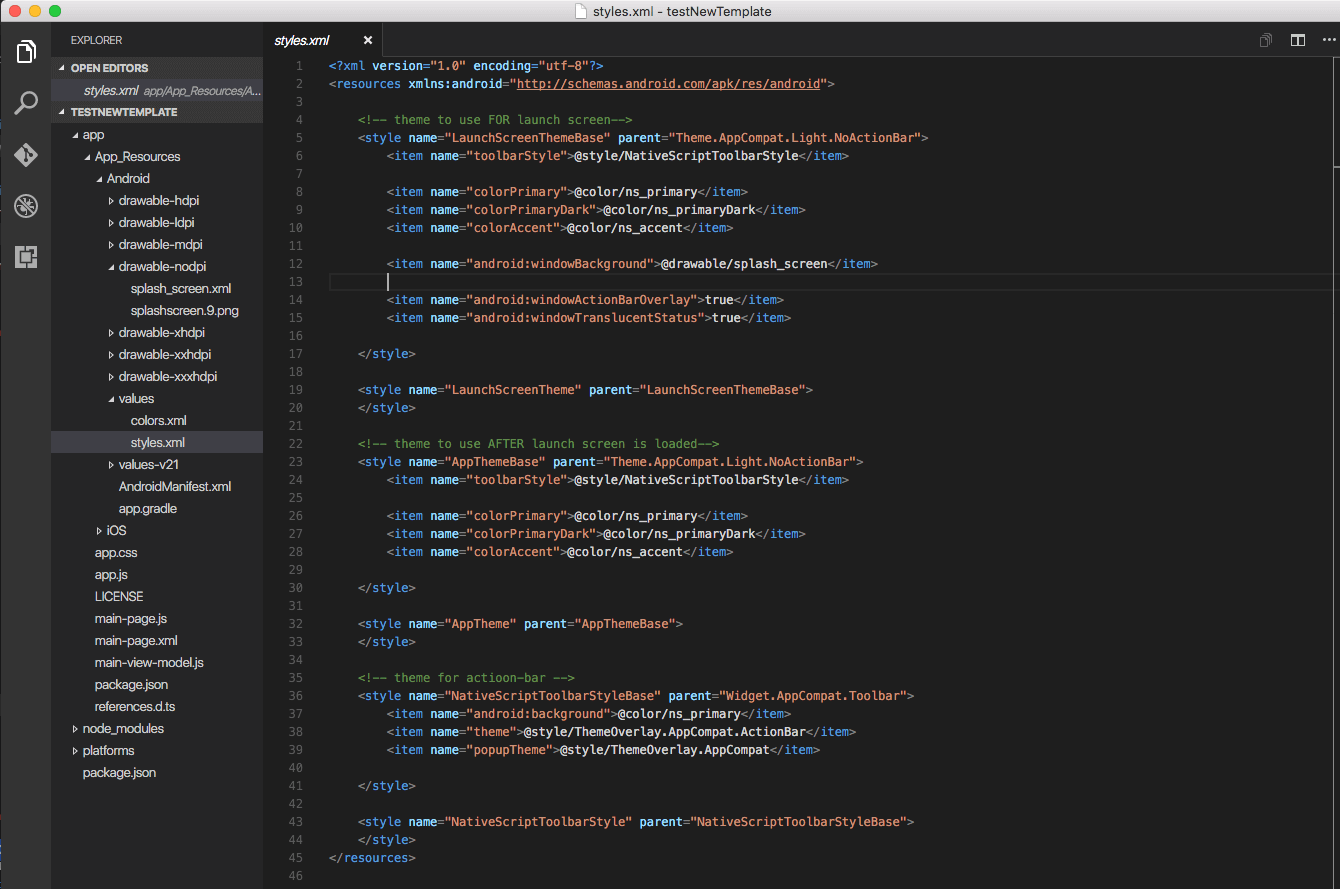Viewport: 1340px width, 889px height.
Task: Collapse the Open Editors section
Action: tap(157, 68)
